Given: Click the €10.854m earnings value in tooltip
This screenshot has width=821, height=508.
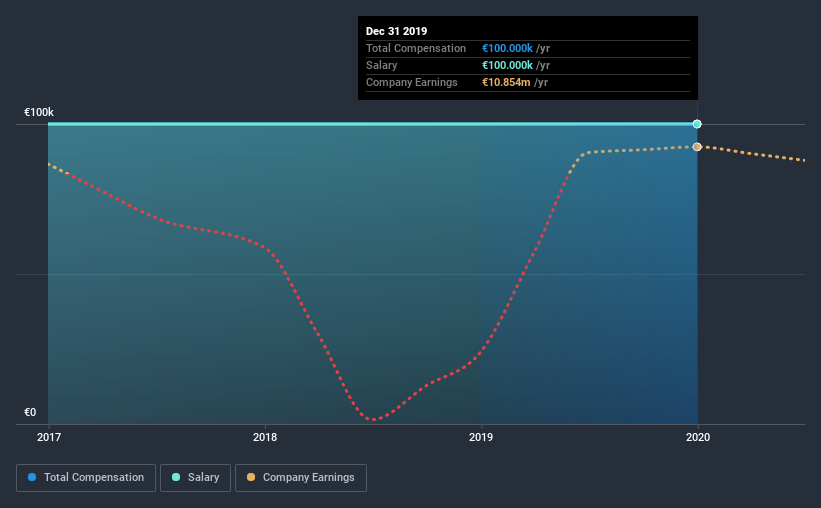Looking at the screenshot, I should (506, 82).
